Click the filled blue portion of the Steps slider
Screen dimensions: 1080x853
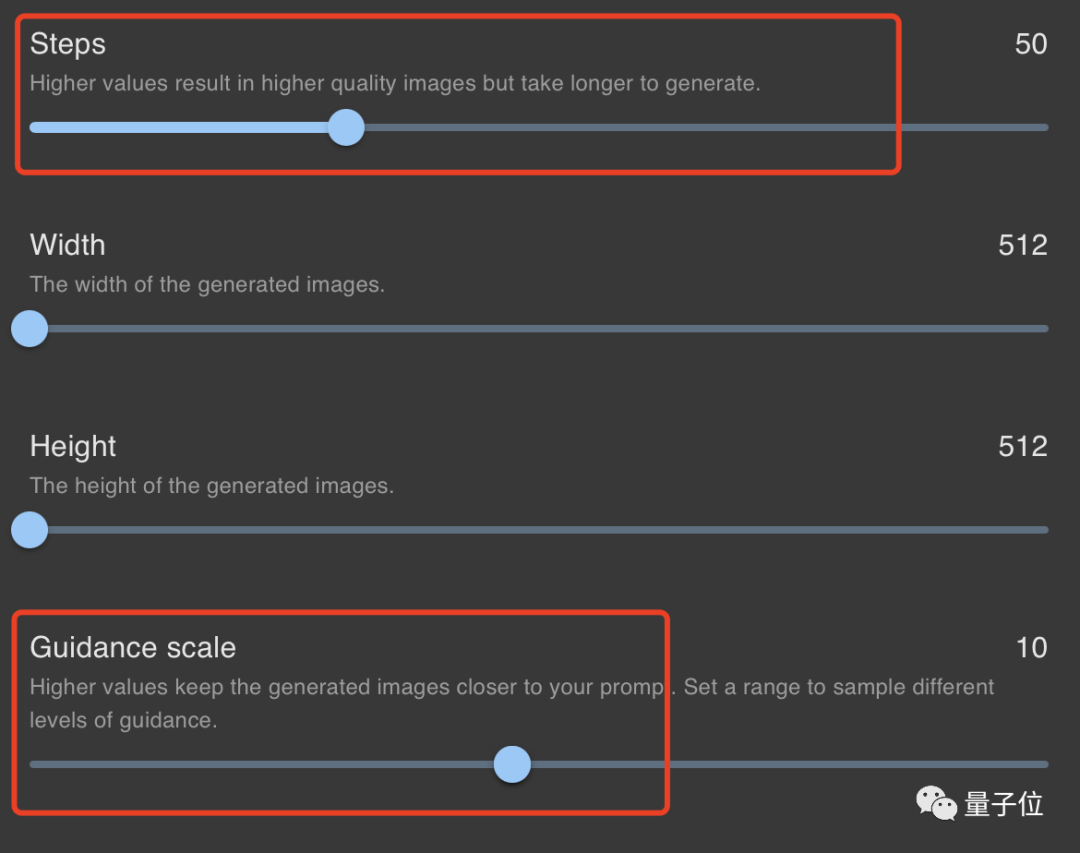[x=180, y=128]
